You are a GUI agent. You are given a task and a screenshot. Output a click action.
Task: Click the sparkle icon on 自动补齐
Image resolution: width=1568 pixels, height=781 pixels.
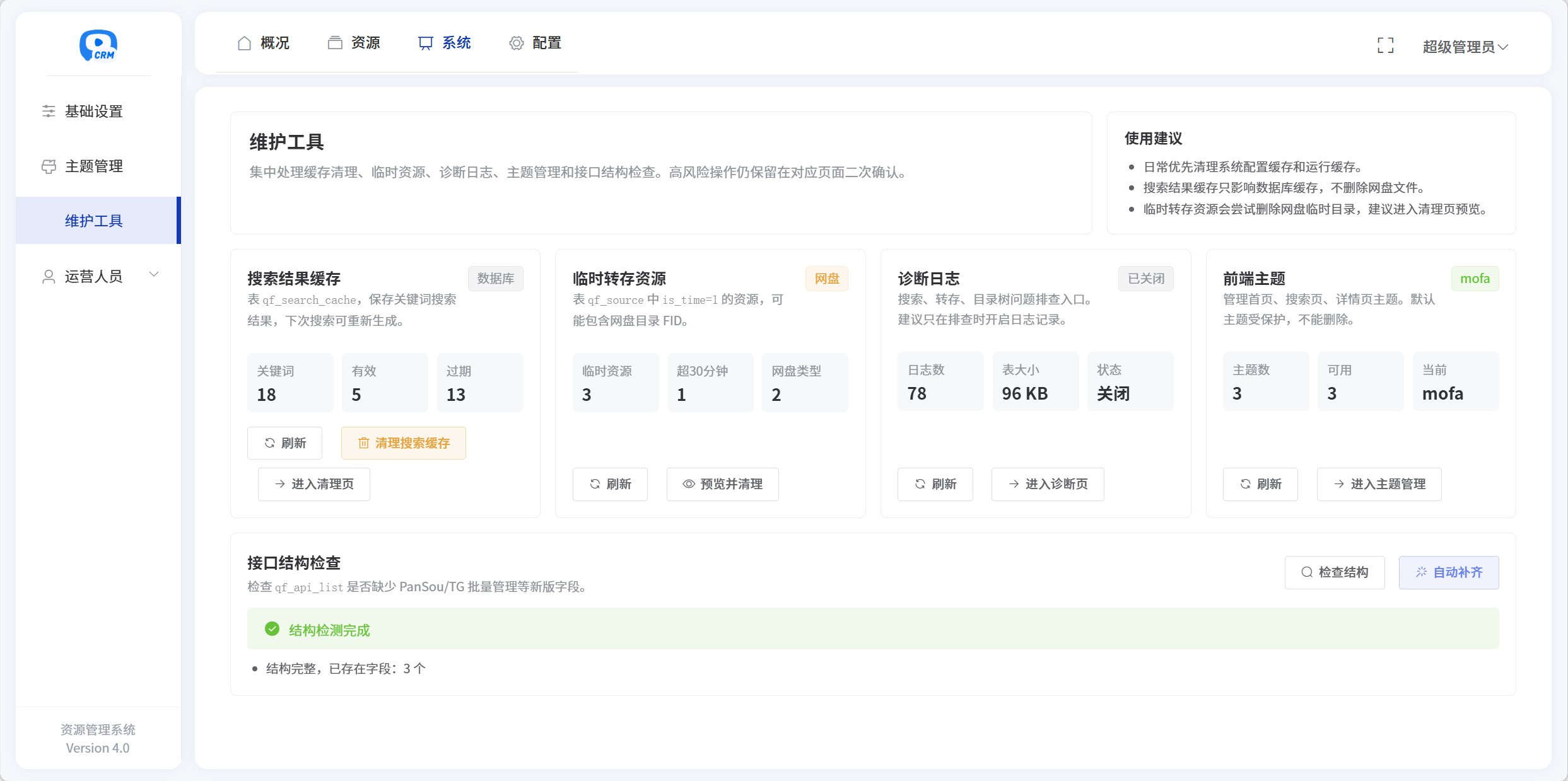[x=1421, y=572]
